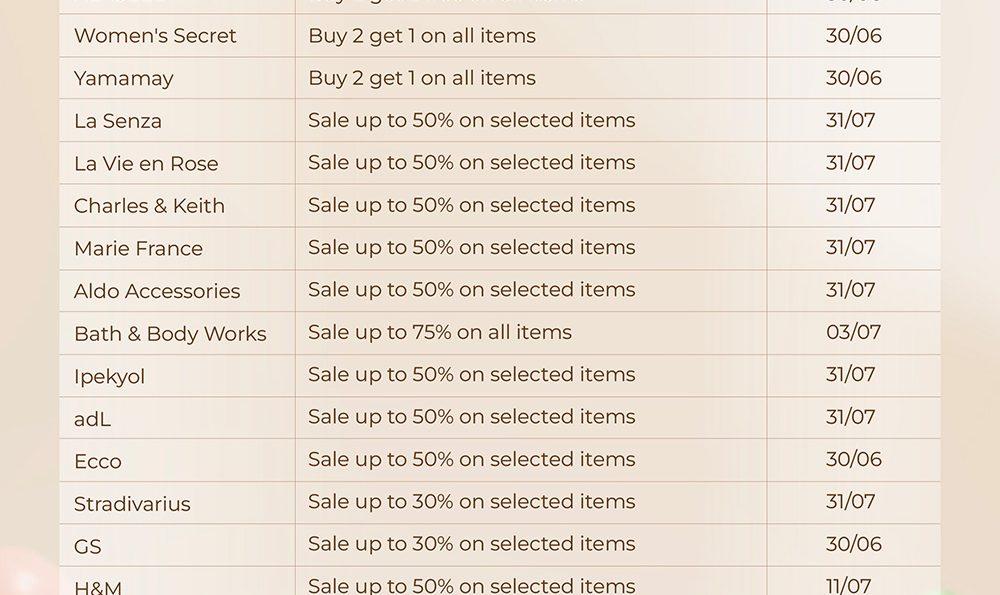Click the Stradivarius brand name

(132, 504)
